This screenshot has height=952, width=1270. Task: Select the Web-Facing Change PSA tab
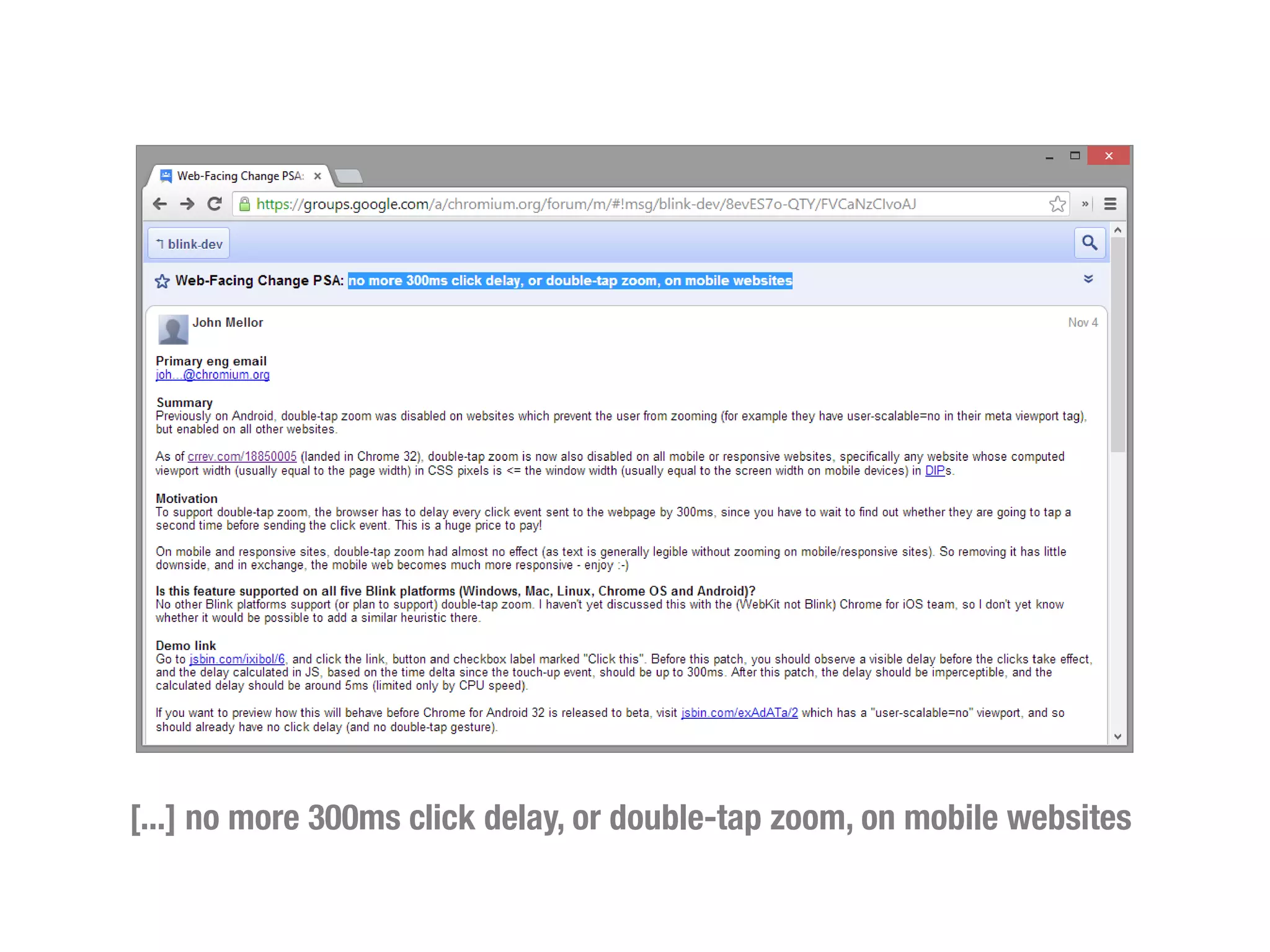click(x=240, y=176)
